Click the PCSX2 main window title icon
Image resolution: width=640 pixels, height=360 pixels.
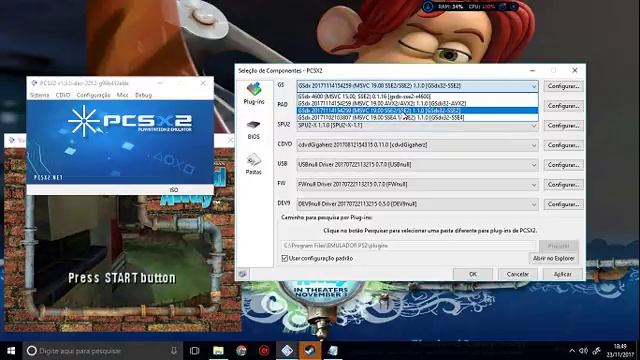pos(34,83)
